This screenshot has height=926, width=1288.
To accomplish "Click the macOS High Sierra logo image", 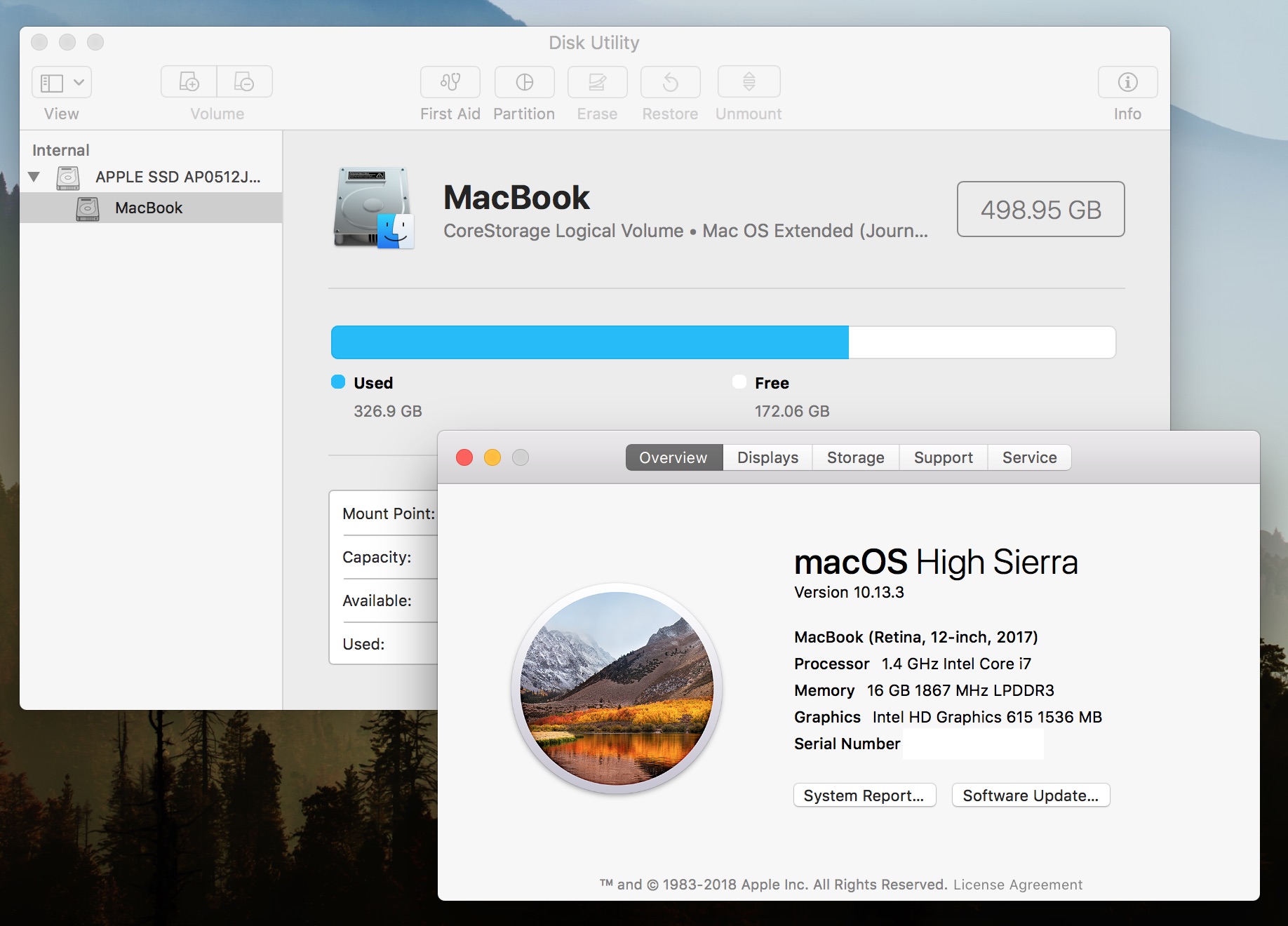I will (x=617, y=688).
